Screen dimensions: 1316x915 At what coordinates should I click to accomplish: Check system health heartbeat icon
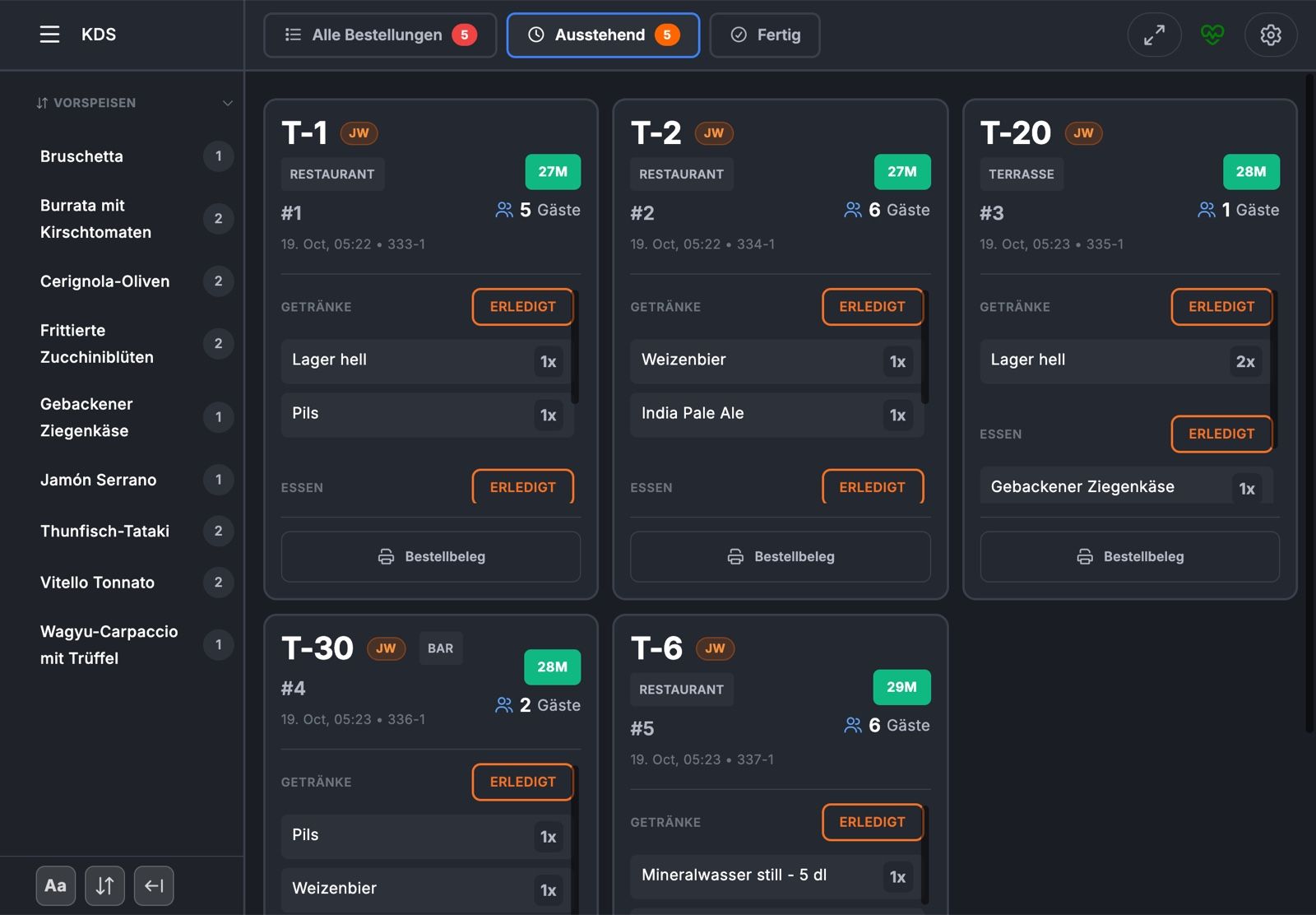tap(1212, 35)
